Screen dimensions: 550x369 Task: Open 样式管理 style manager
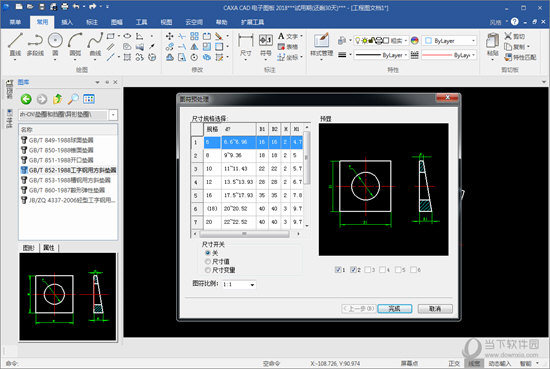click(321, 46)
